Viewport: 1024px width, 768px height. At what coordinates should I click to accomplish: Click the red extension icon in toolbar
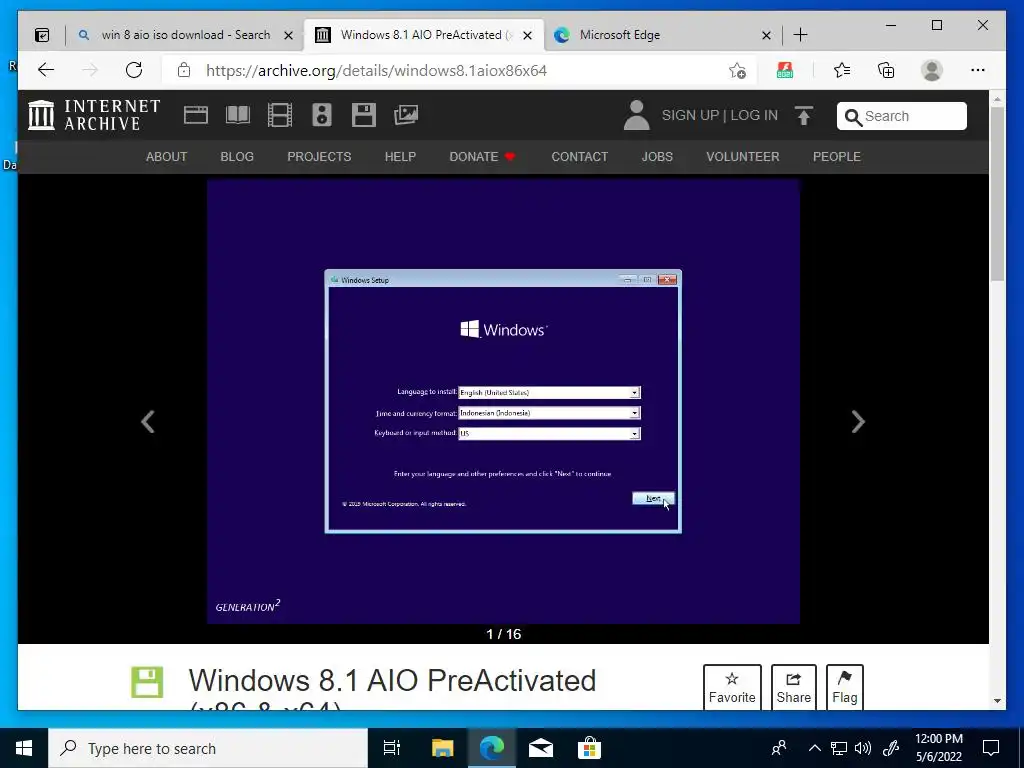[785, 70]
